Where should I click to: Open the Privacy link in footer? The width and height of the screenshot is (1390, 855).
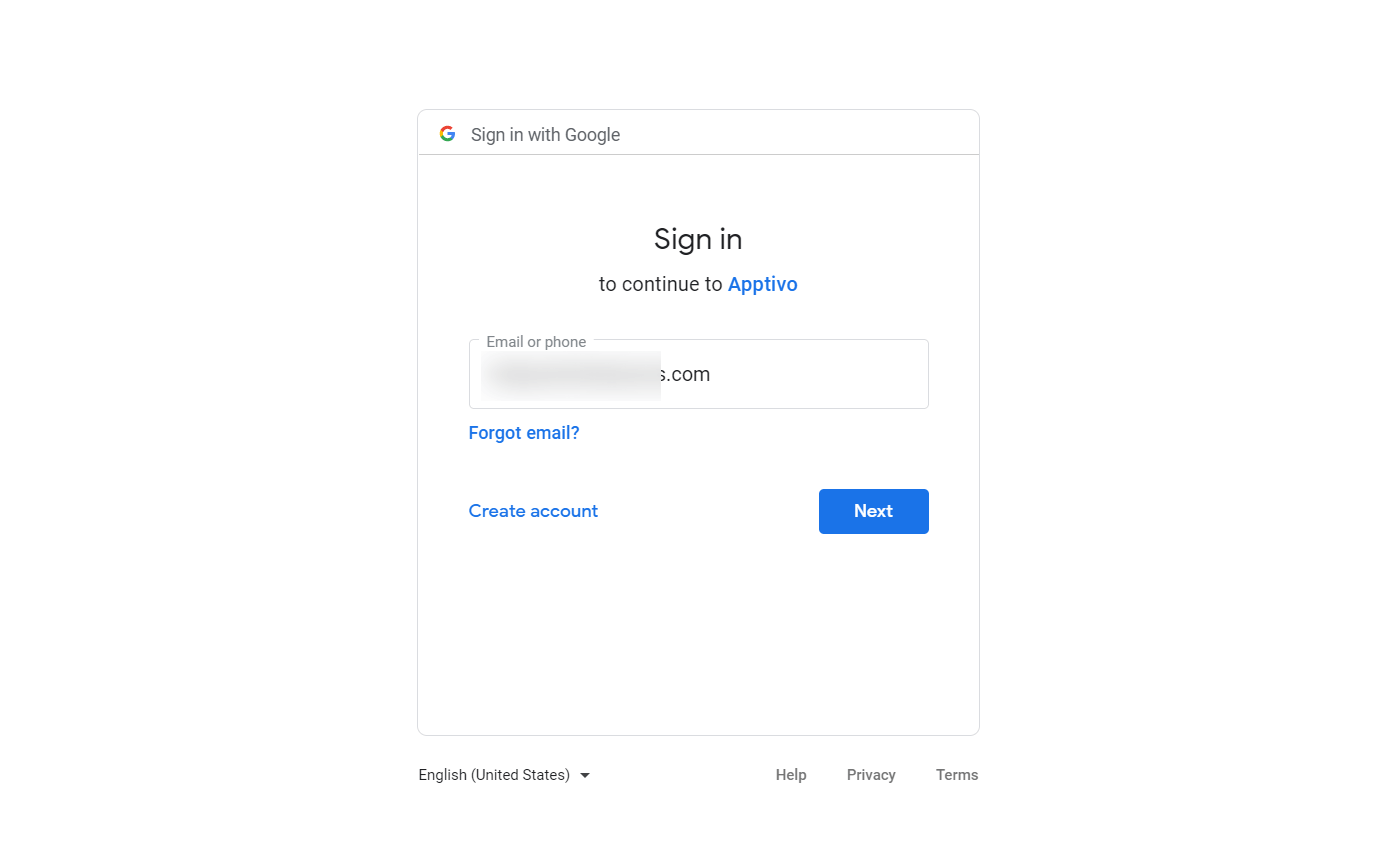[x=871, y=775]
